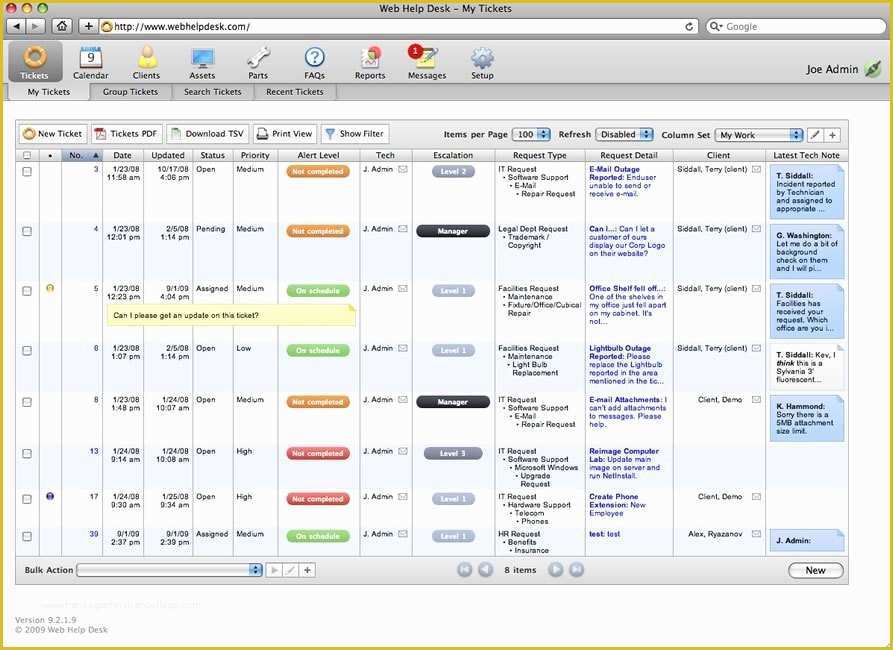Switch to Group Tickets tab
The width and height of the screenshot is (893, 650).
pos(130,92)
